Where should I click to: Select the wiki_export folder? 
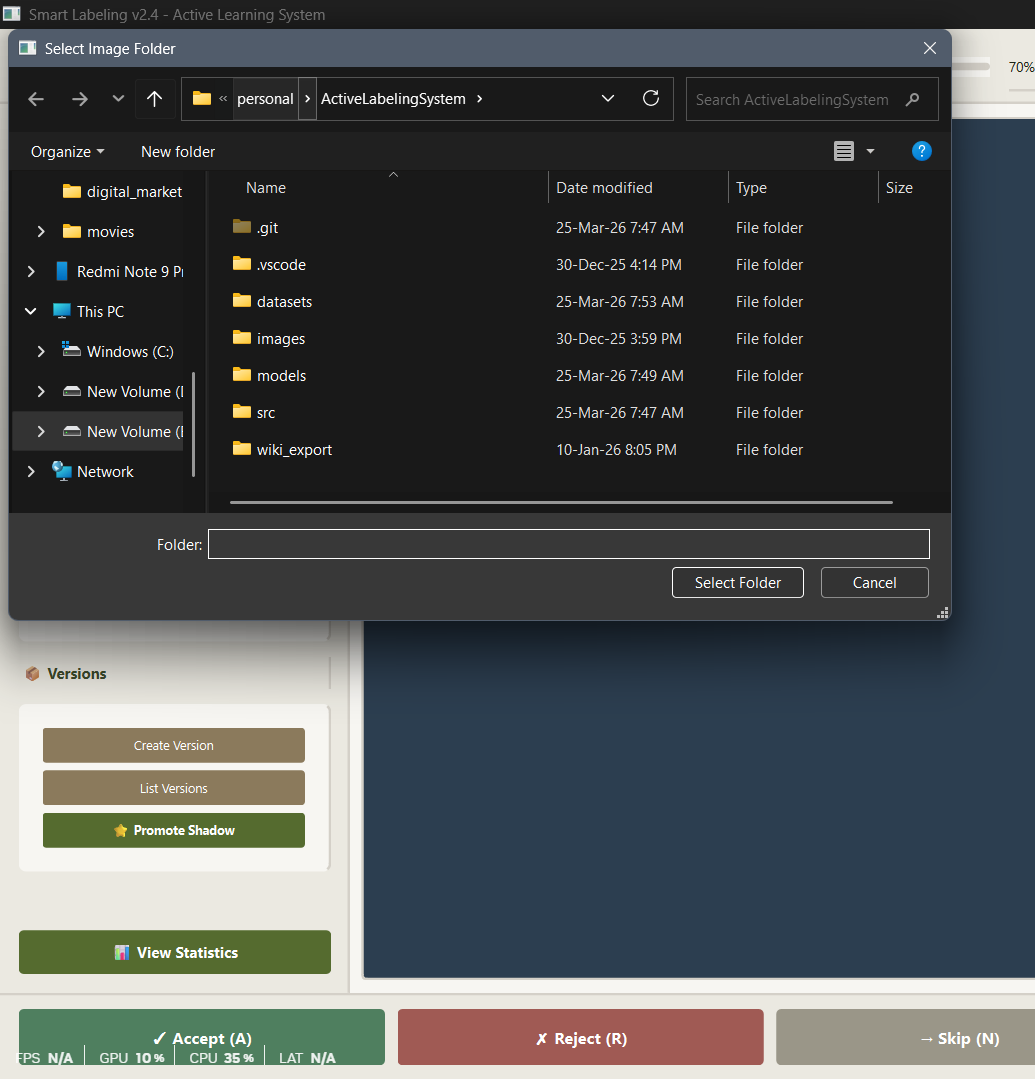282,451
